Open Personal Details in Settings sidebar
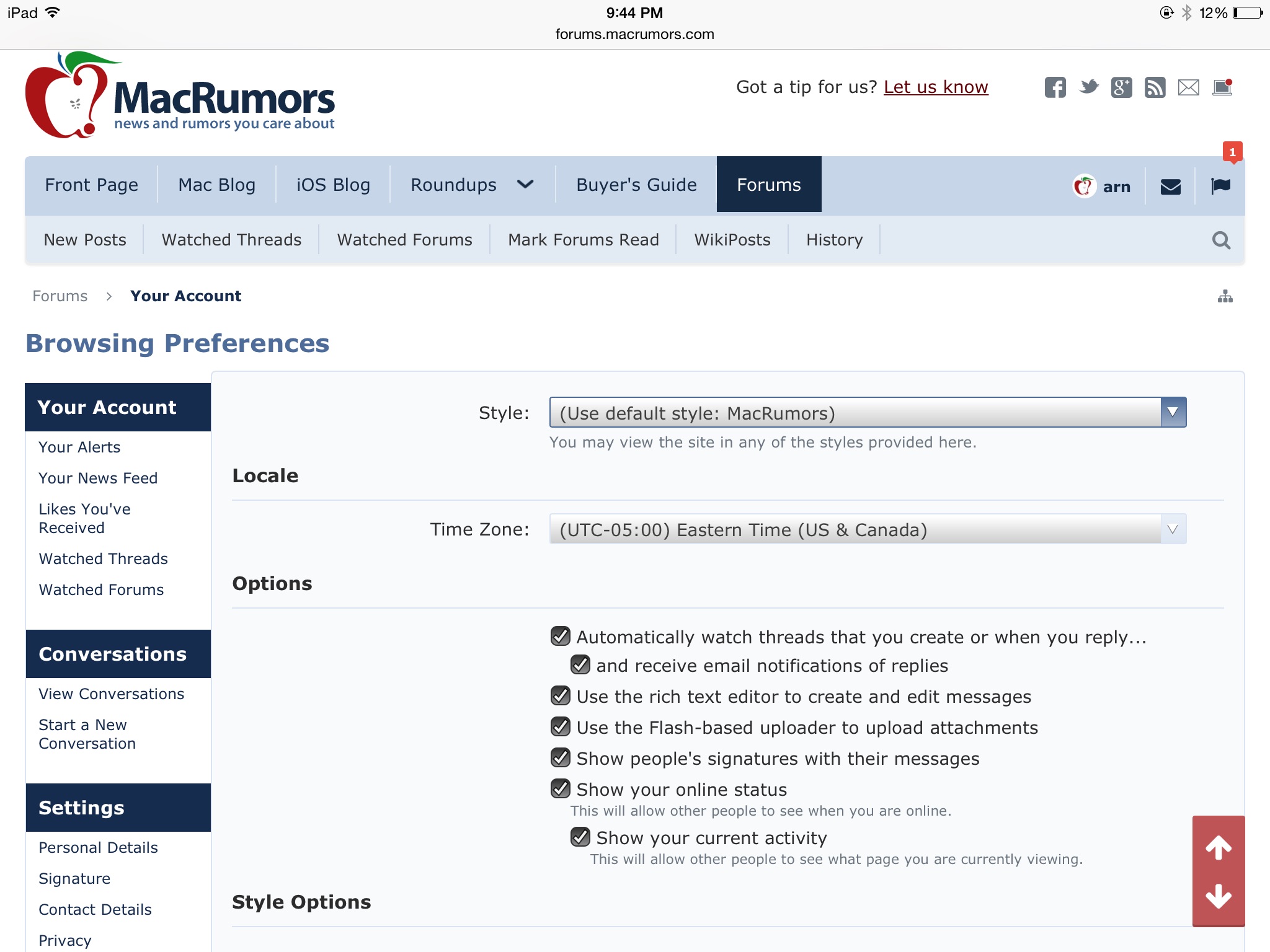1270x952 pixels. (x=98, y=847)
